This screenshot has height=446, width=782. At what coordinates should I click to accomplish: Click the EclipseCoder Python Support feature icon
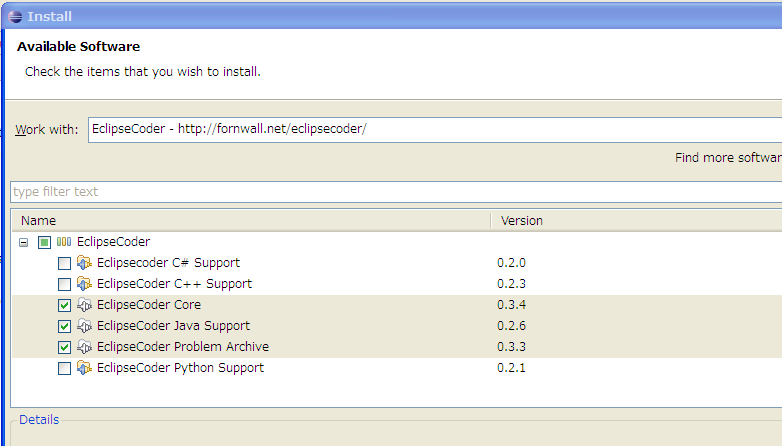click(84, 368)
